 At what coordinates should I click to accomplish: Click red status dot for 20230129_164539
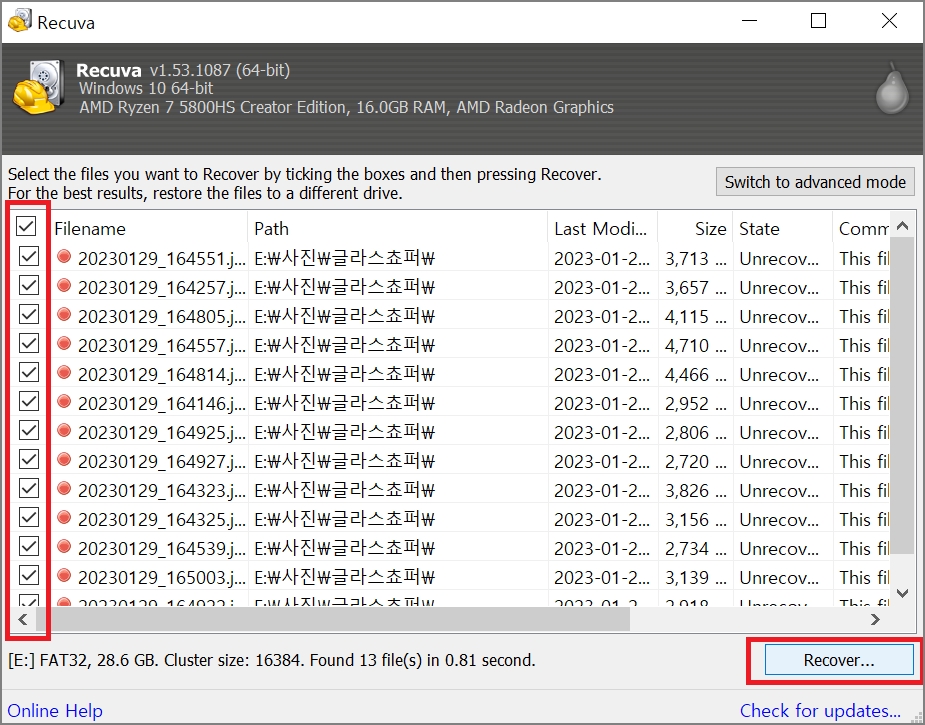[x=64, y=546]
